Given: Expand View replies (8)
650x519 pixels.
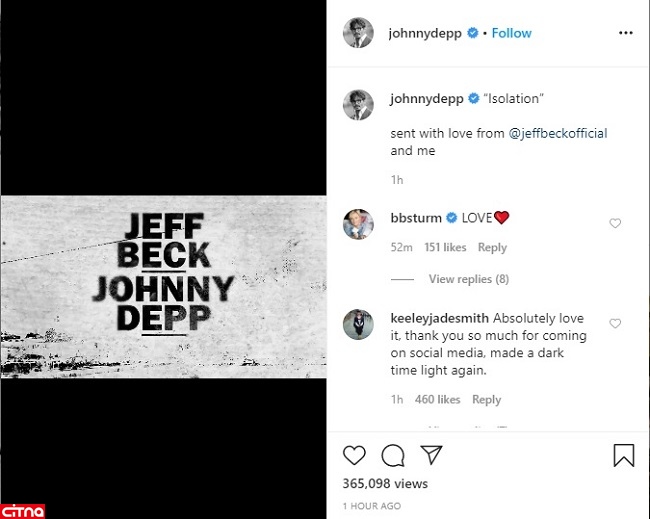Looking at the screenshot, I should (468, 279).
